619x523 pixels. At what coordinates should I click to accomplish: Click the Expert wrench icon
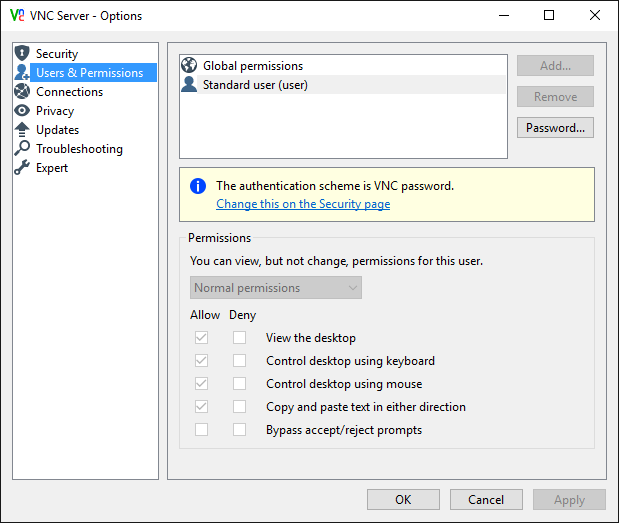point(22,167)
